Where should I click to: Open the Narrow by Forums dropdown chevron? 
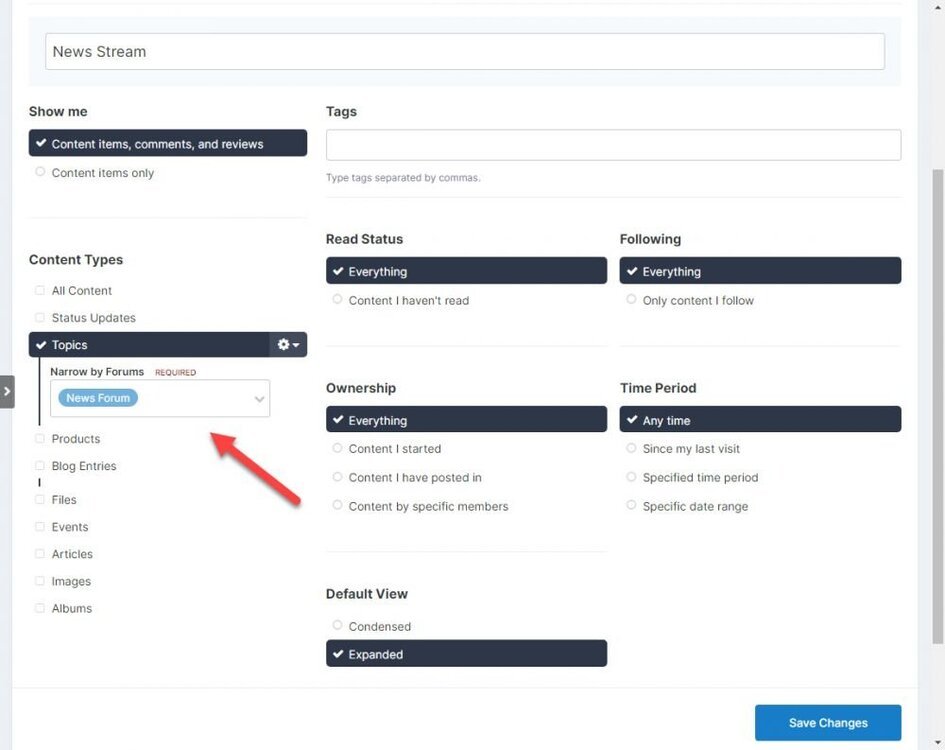[259, 399]
